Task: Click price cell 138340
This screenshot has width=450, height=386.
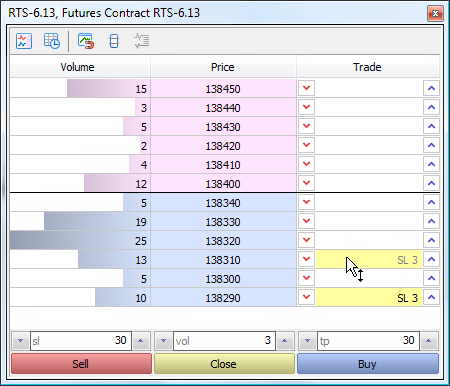Action: (x=223, y=203)
